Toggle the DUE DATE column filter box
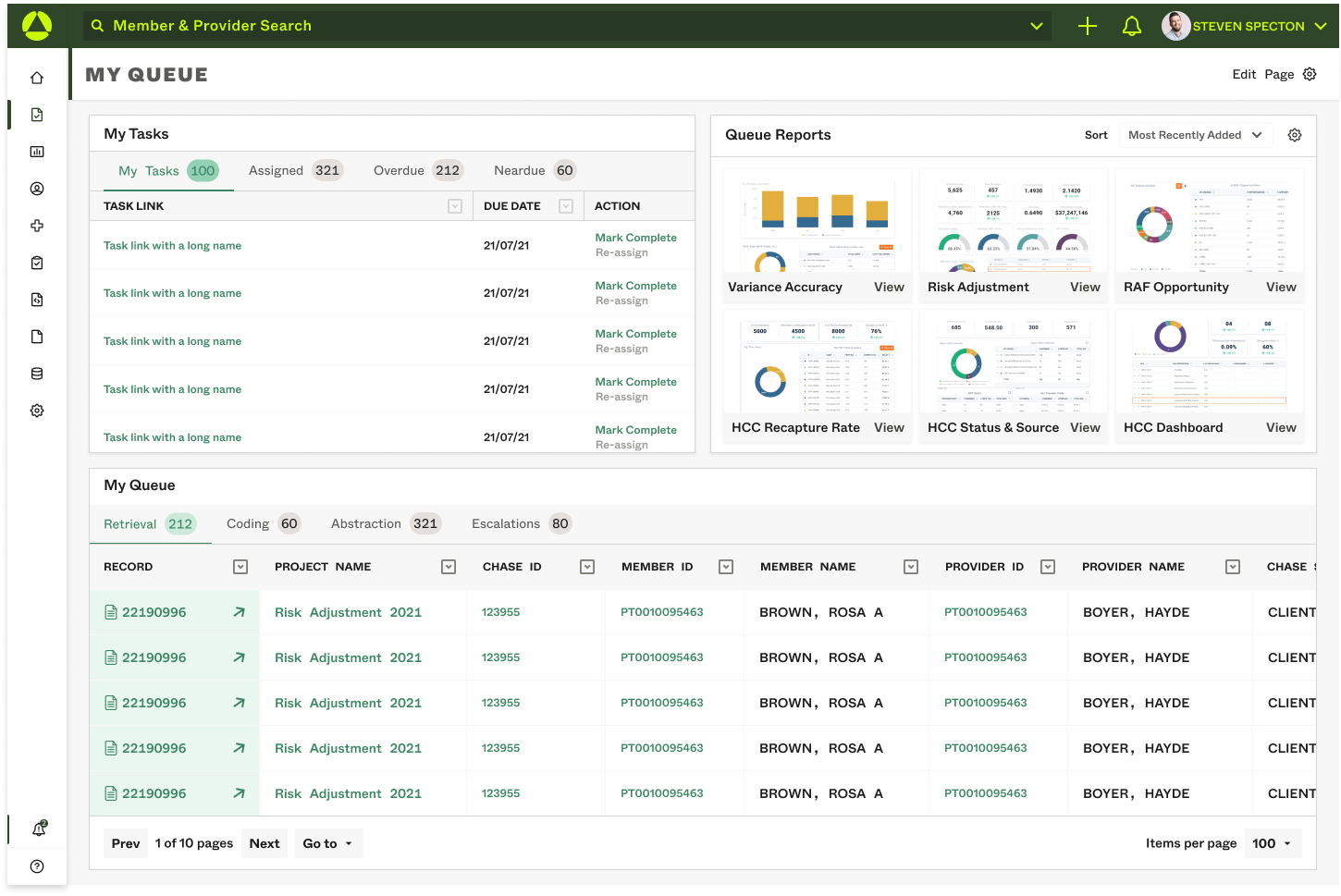The height and width of the screenshot is (896, 1341). (566, 206)
